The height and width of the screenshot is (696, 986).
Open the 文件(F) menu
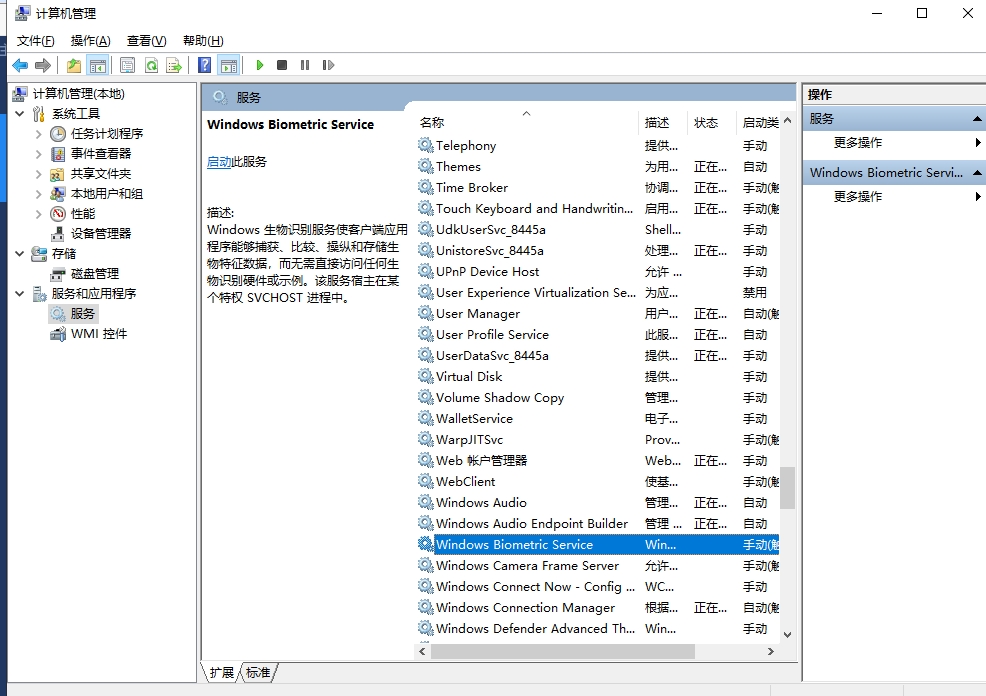click(35, 41)
